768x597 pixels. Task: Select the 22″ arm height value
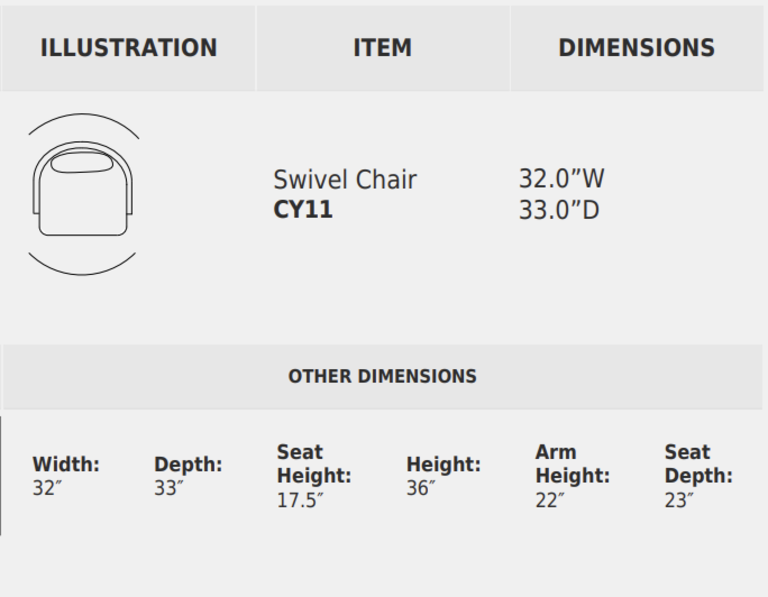pos(549,501)
